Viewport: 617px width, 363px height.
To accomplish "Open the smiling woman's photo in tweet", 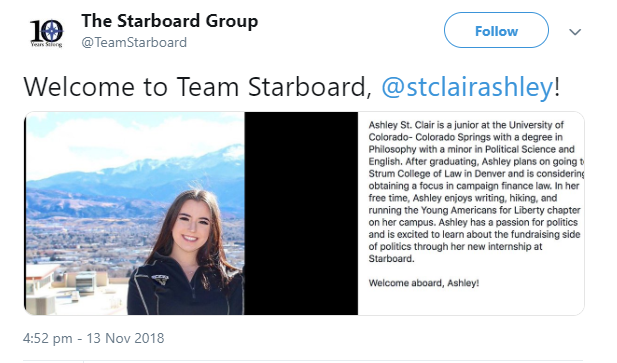I will click(135, 213).
